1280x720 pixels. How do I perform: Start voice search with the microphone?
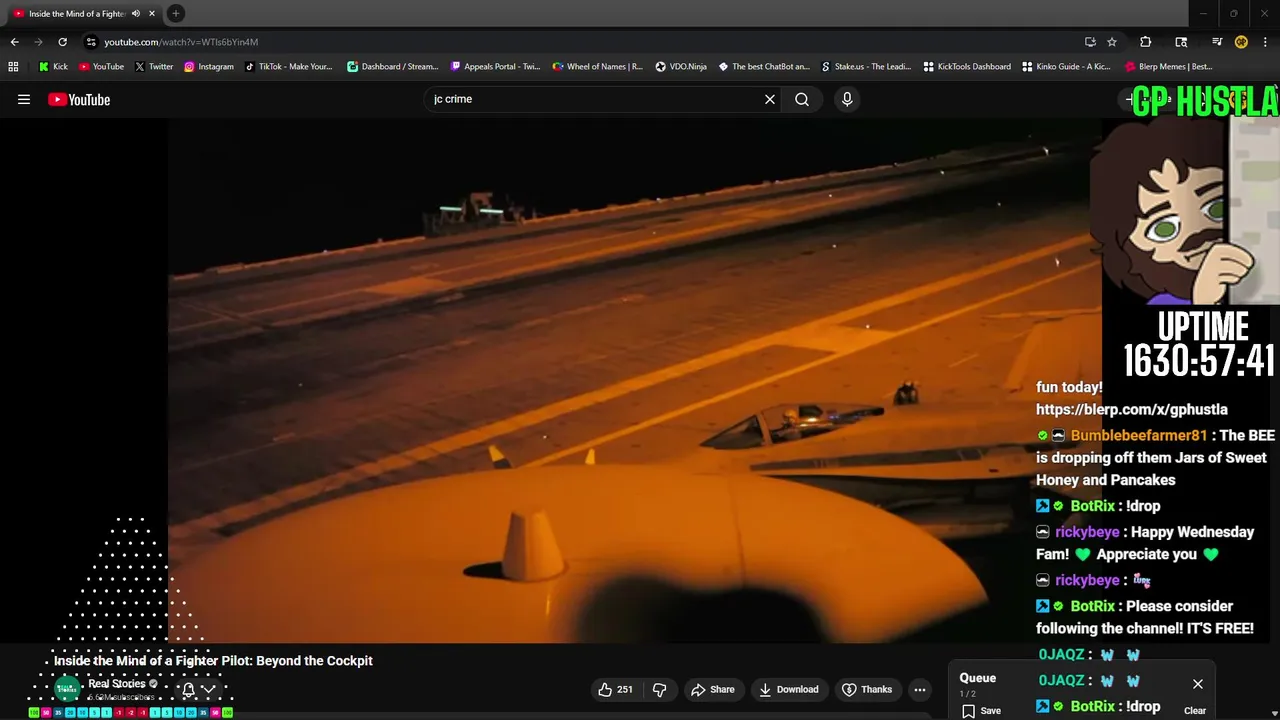click(x=847, y=99)
